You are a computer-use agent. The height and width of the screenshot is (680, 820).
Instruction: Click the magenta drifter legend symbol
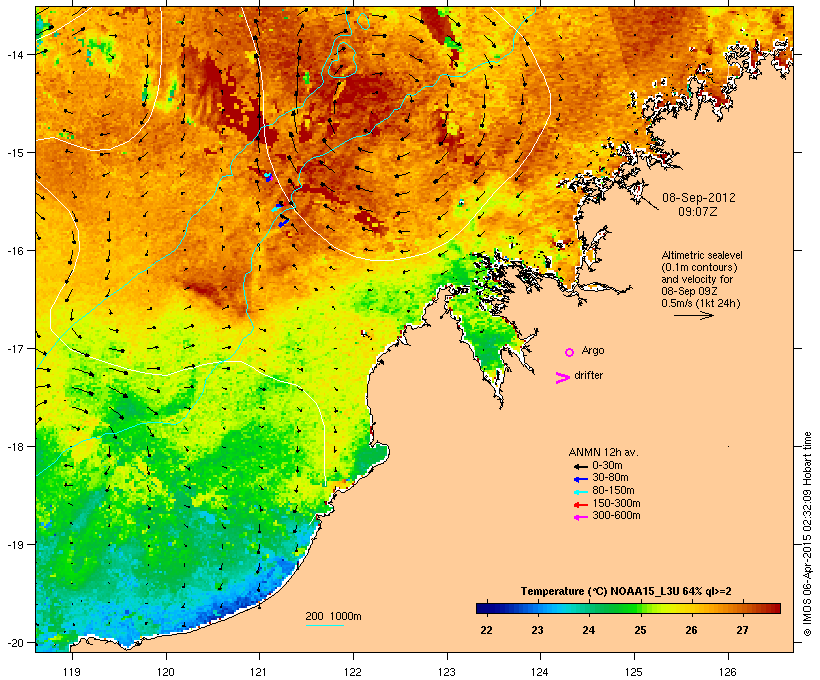(562, 378)
